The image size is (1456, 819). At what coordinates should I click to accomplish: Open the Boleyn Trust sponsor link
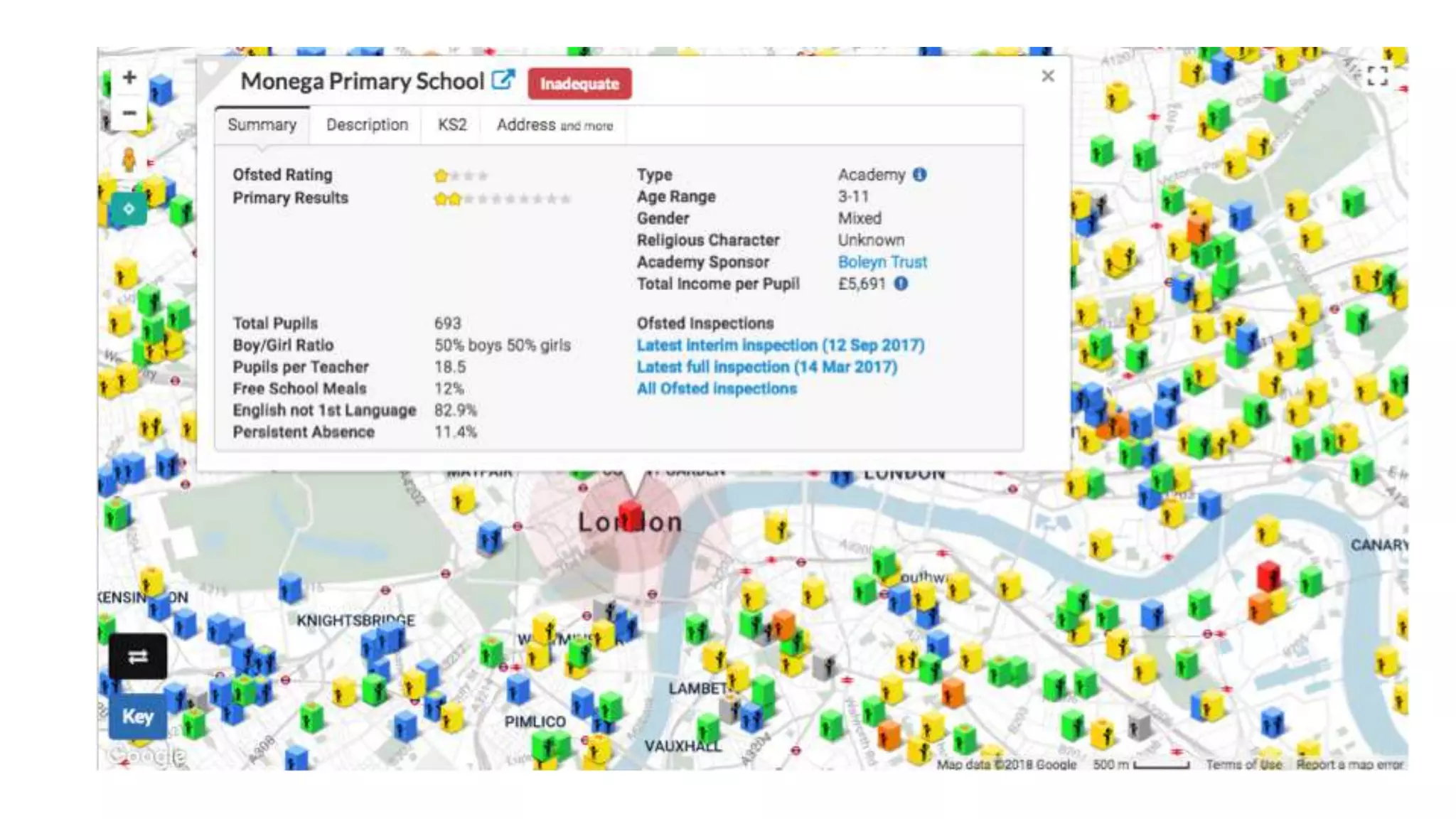pos(882,262)
